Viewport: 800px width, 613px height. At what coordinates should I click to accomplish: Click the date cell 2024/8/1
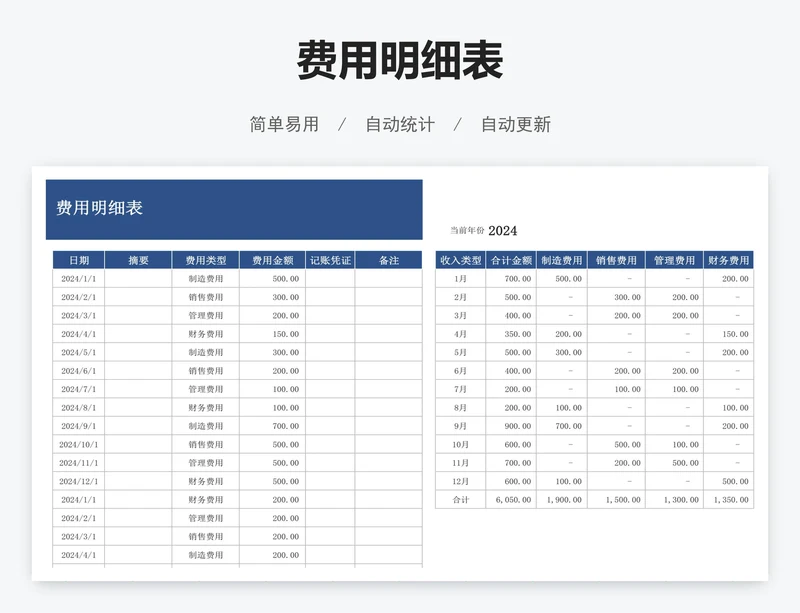79,407
